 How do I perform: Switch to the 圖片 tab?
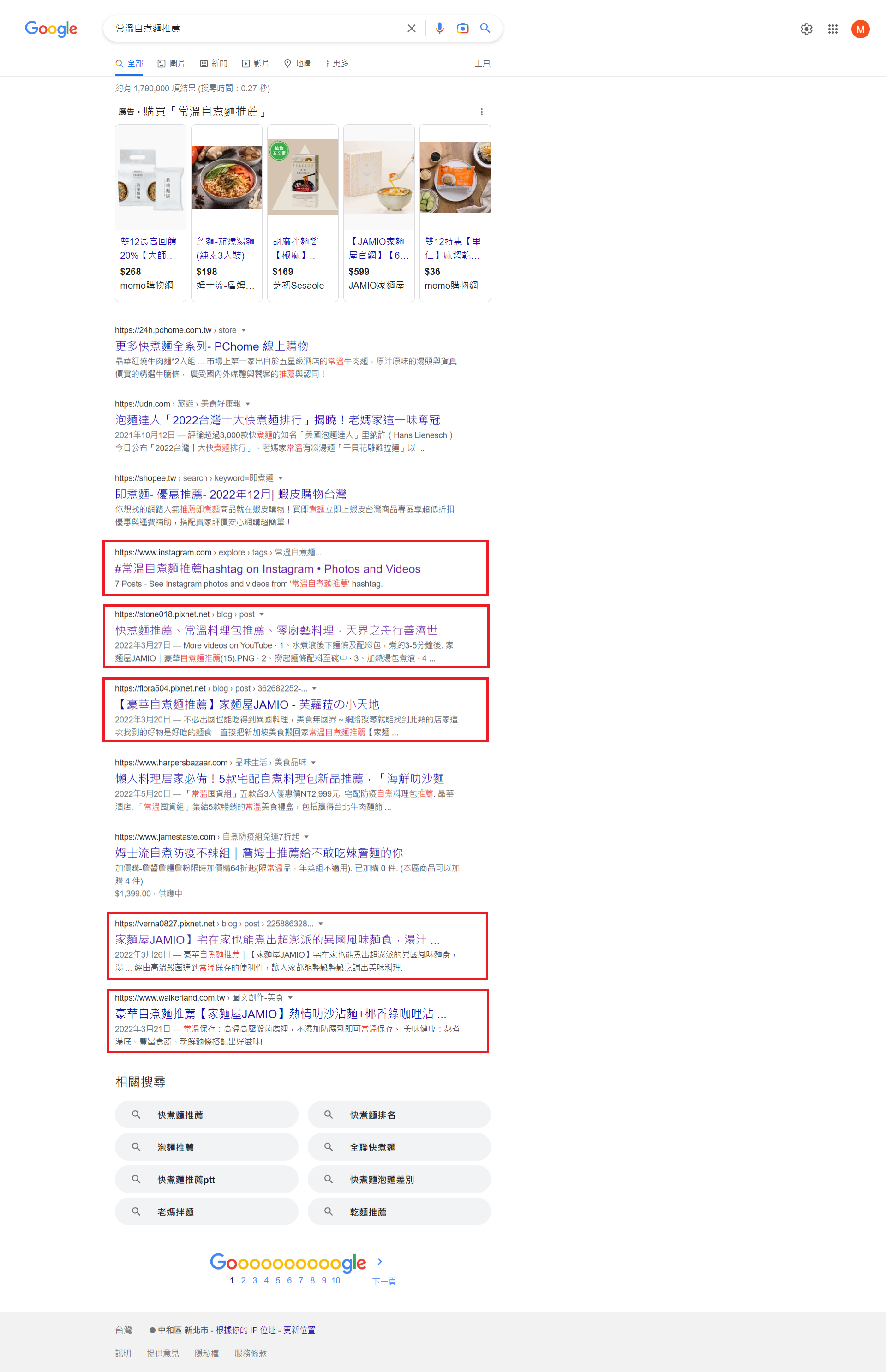tap(172, 63)
